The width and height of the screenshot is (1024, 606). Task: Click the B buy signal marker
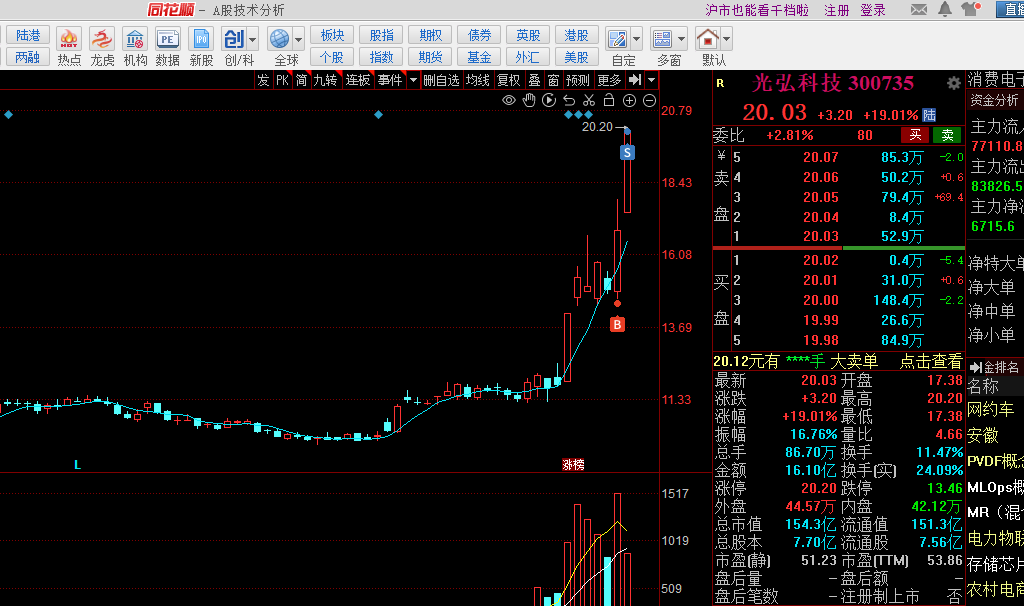pyautogui.click(x=617, y=325)
